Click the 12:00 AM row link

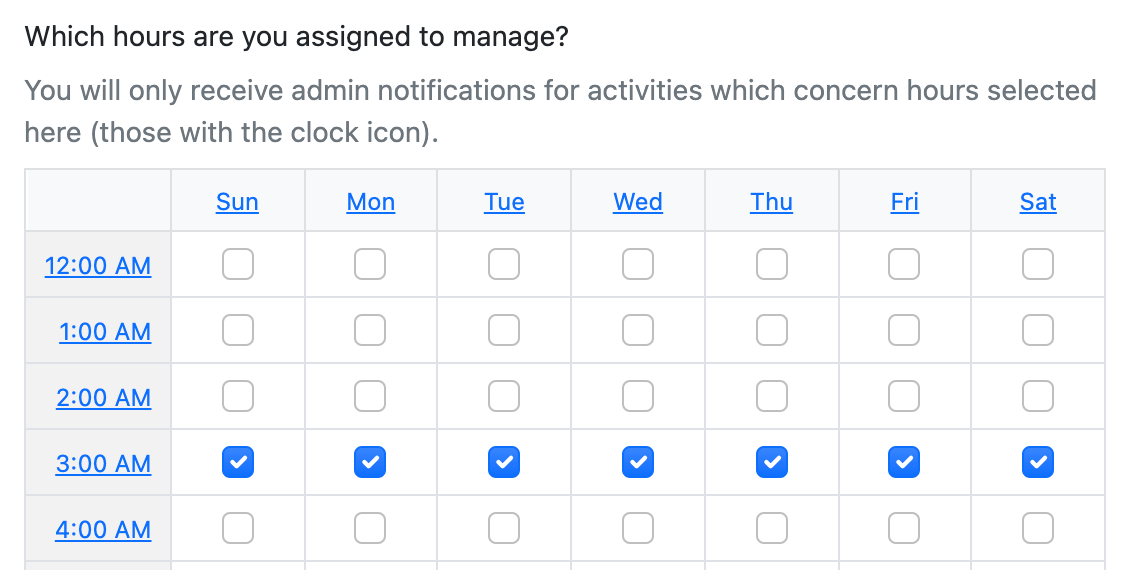coord(98,266)
